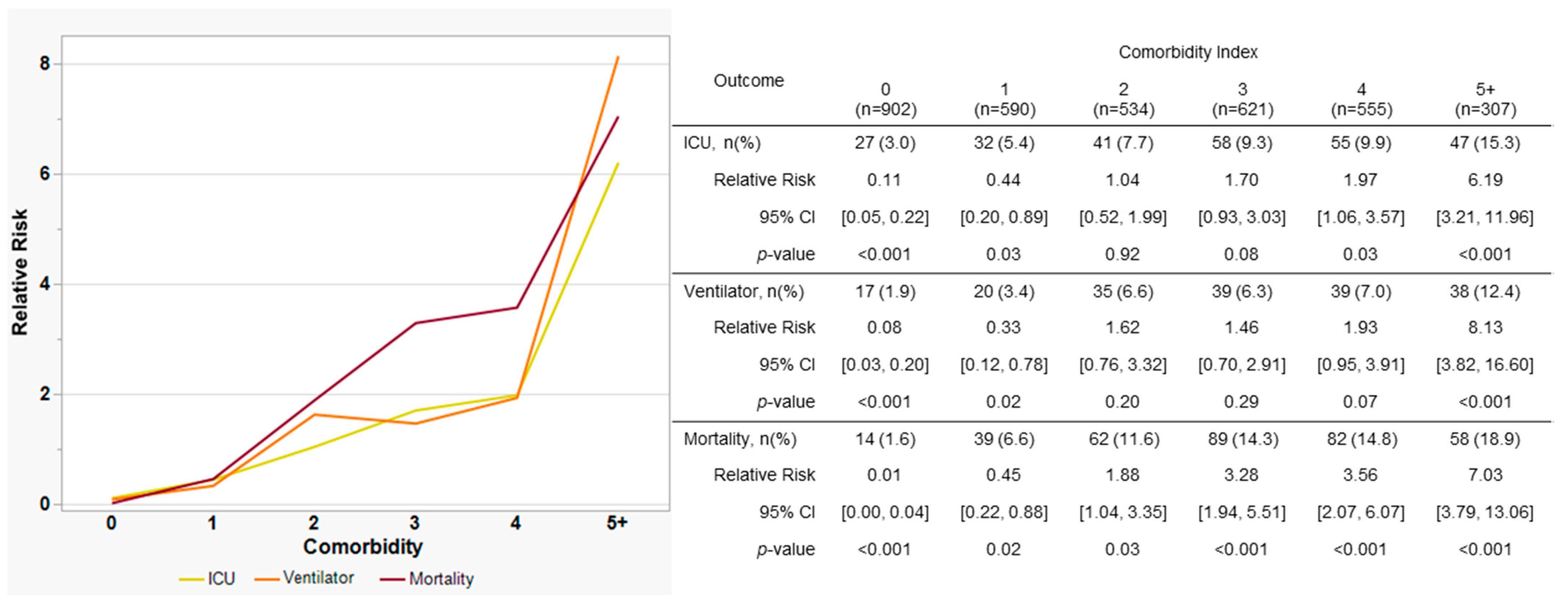Click the 5+ x-axis tick label
The image size is (1568, 603).
[617, 523]
